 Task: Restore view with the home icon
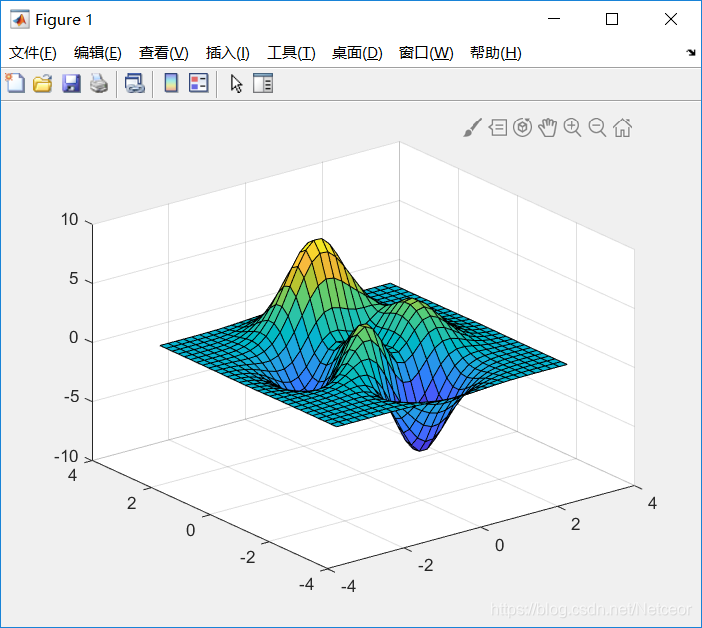tap(622, 128)
